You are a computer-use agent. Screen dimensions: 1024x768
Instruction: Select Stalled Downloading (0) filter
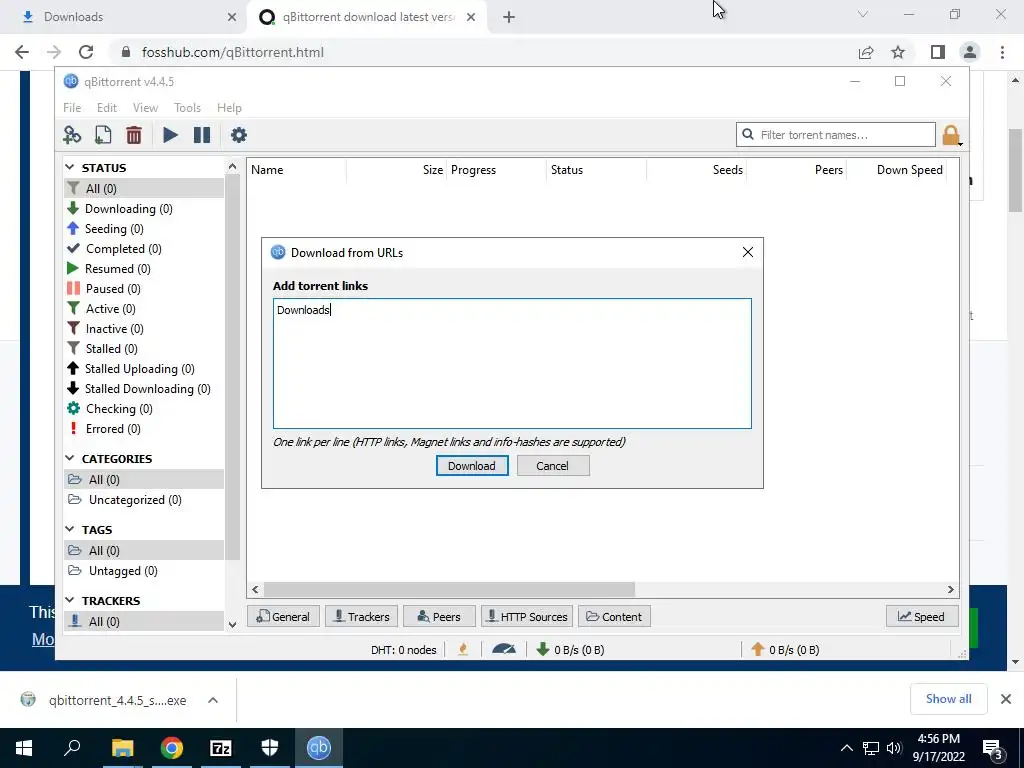148,389
